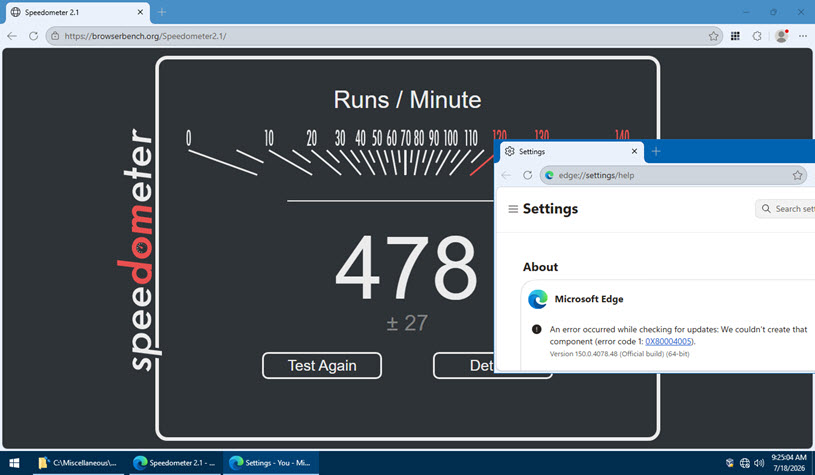Open the network globe tray icon
The image size is (815, 475).
click(x=744, y=463)
